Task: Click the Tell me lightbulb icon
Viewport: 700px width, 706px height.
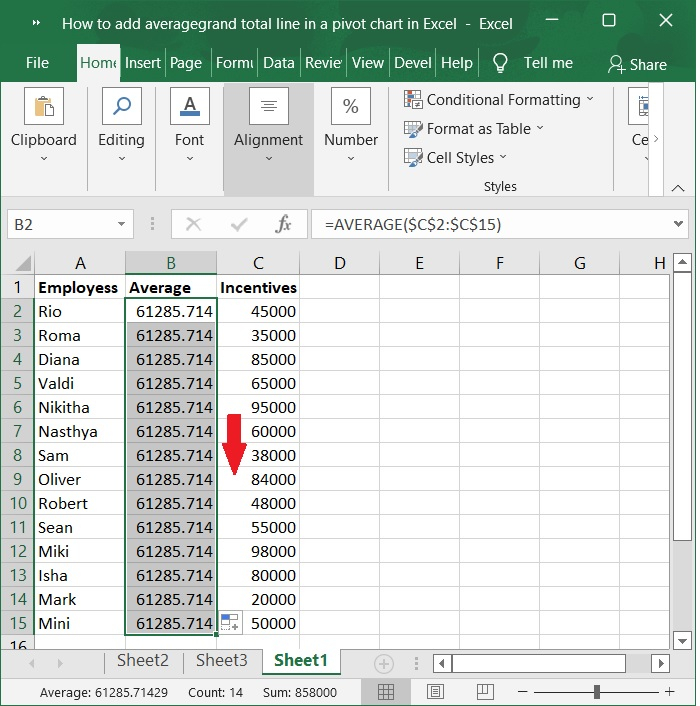Action: 500,63
